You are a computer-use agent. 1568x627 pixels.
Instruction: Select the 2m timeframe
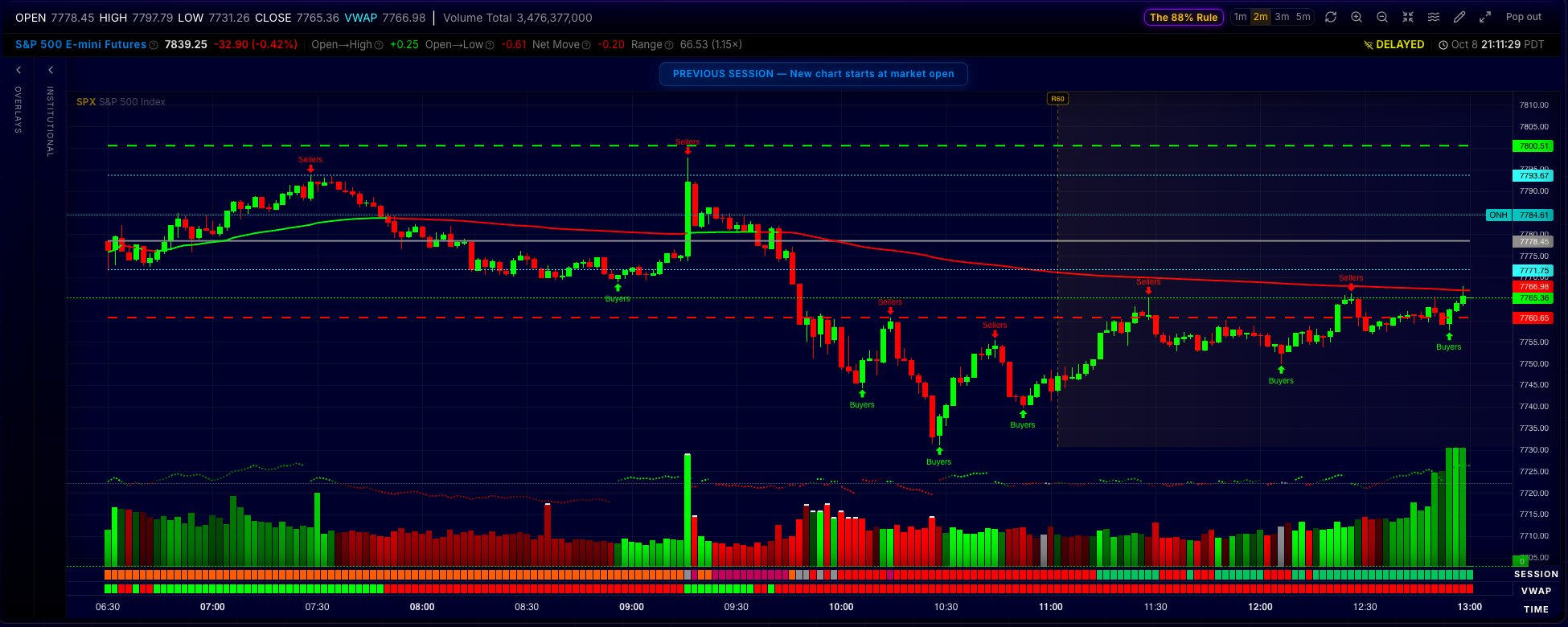pyautogui.click(x=1261, y=17)
